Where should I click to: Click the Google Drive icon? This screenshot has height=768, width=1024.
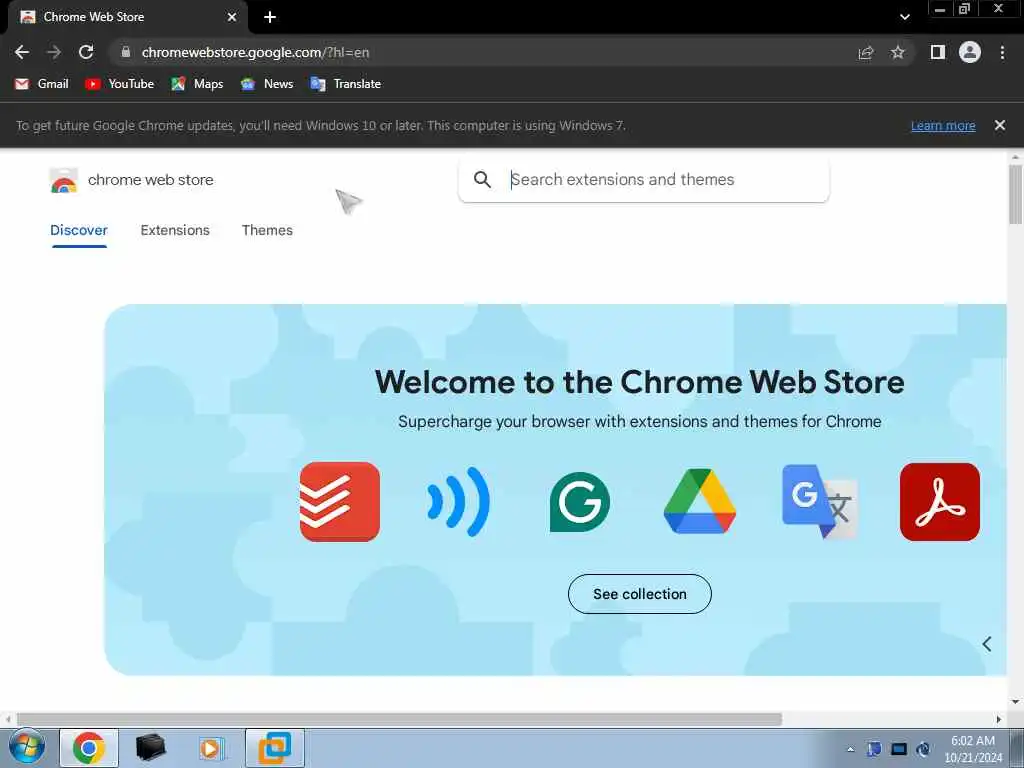[x=700, y=502]
